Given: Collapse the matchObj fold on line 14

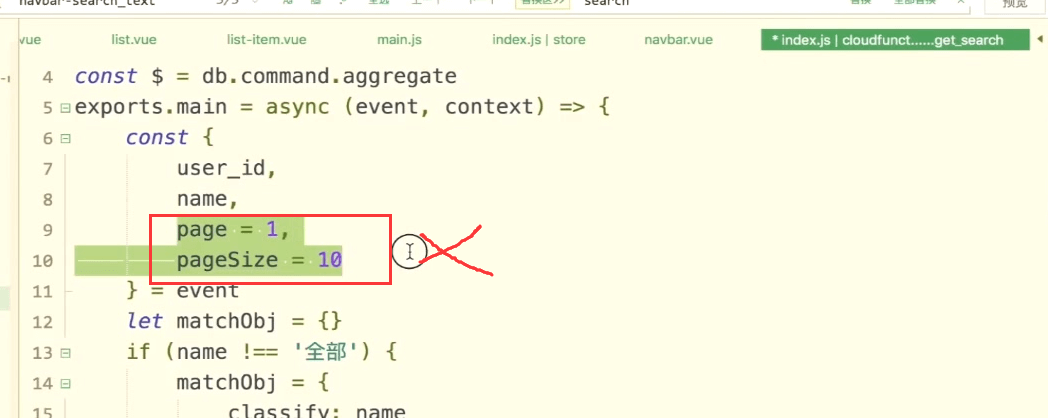Looking at the screenshot, I should 65,384.
